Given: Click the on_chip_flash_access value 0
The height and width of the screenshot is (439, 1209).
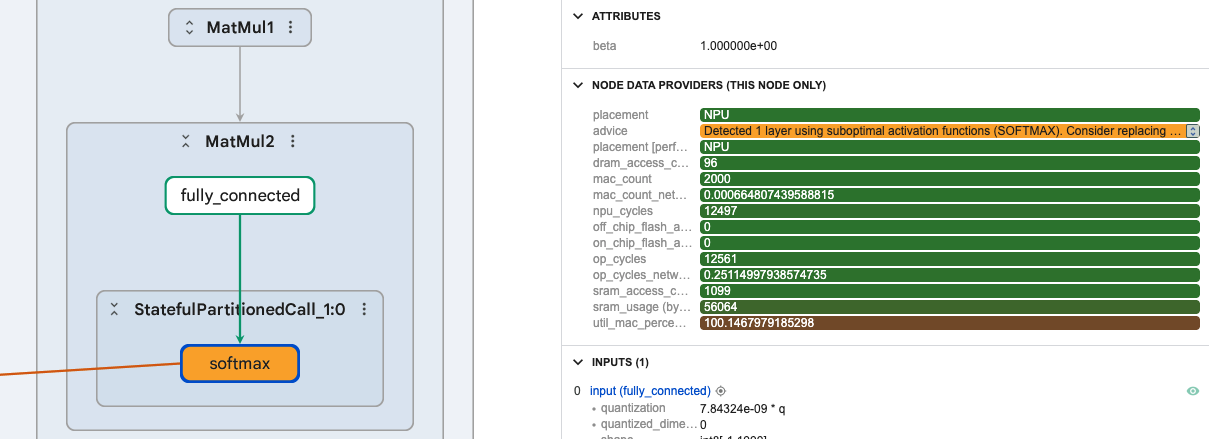Looking at the screenshot, I should [950, 243].
